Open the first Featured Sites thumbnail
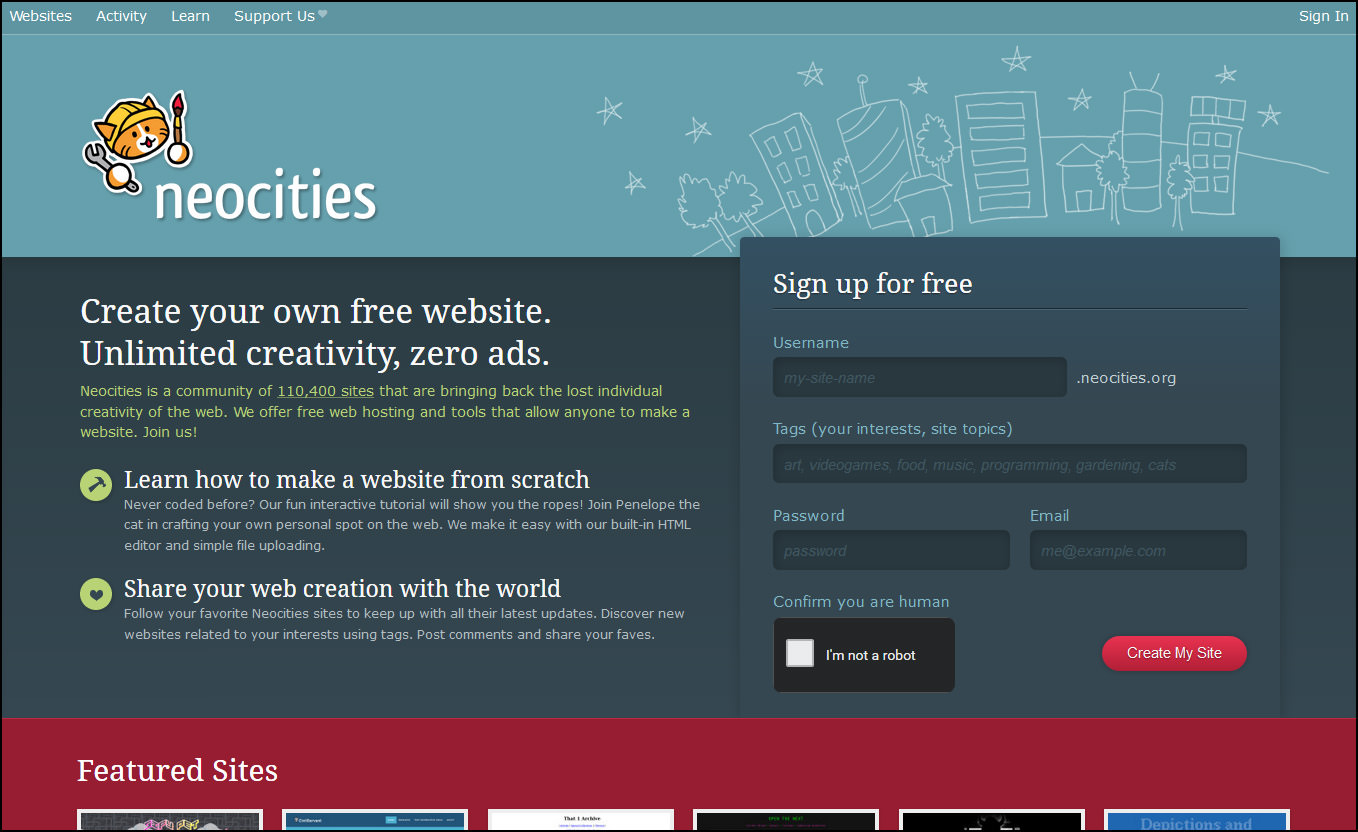 pos(170,821)
